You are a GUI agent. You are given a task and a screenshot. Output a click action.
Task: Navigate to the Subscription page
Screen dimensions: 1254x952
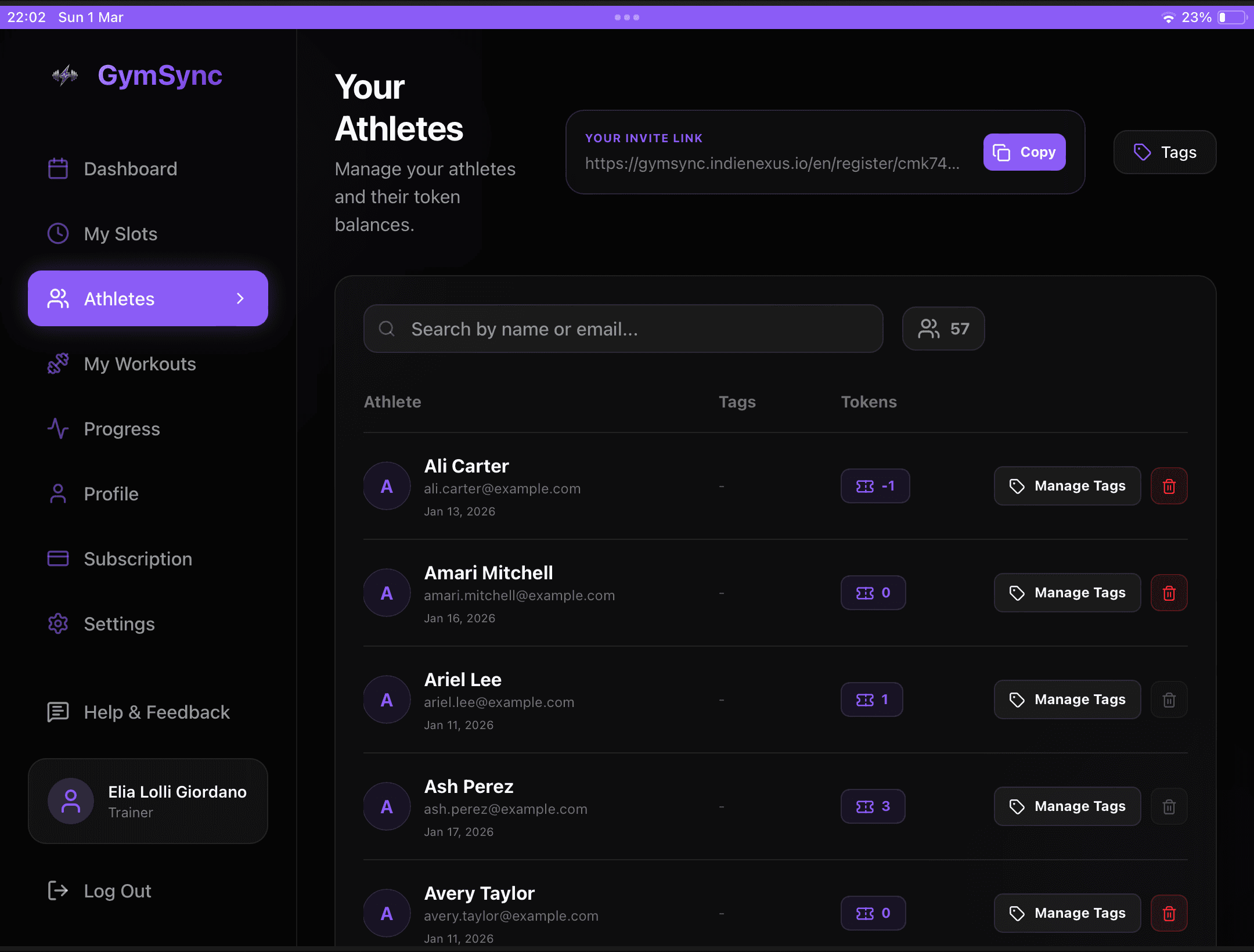click(138, 559)
